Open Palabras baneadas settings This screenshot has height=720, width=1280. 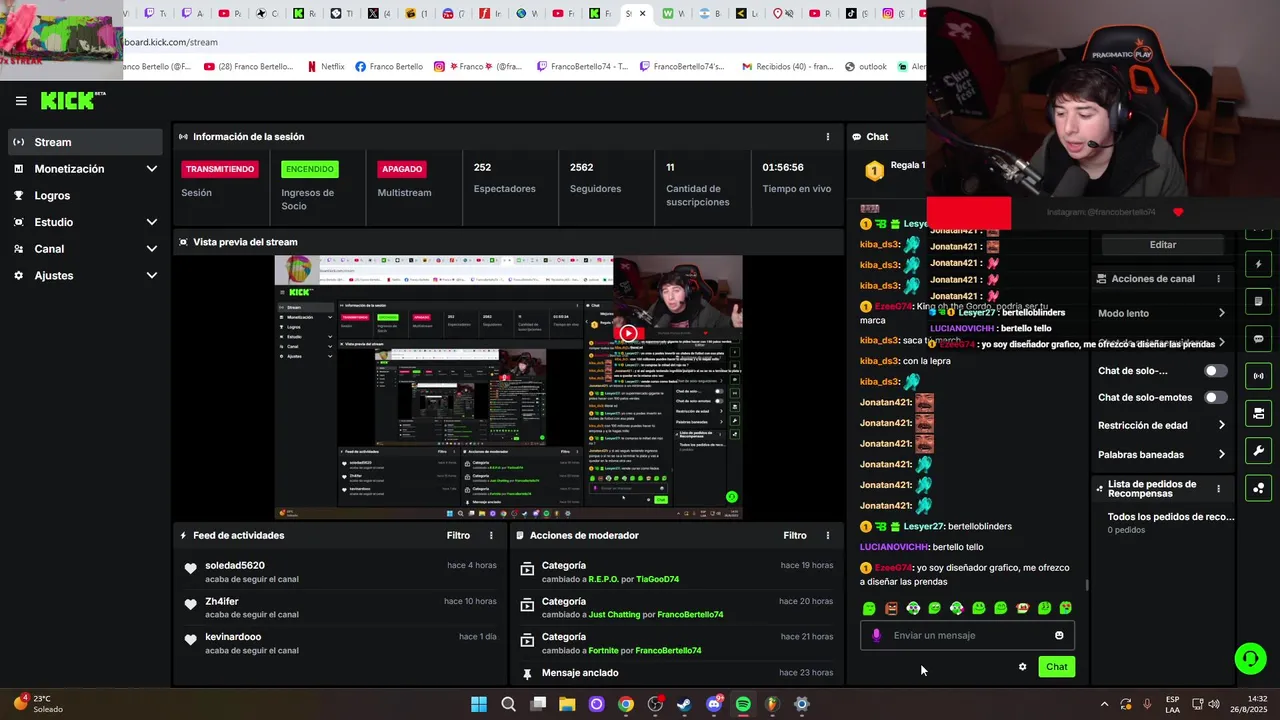1161,455
